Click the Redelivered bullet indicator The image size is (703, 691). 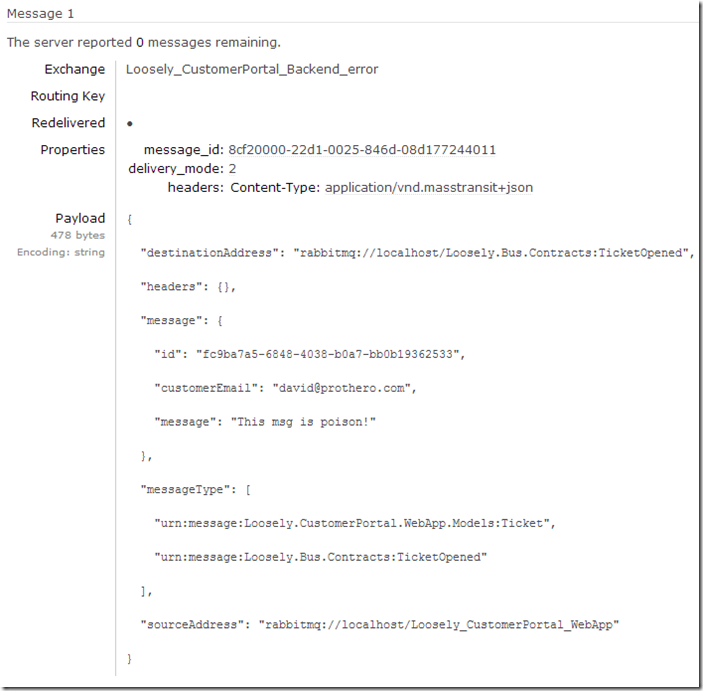(130, 124)
